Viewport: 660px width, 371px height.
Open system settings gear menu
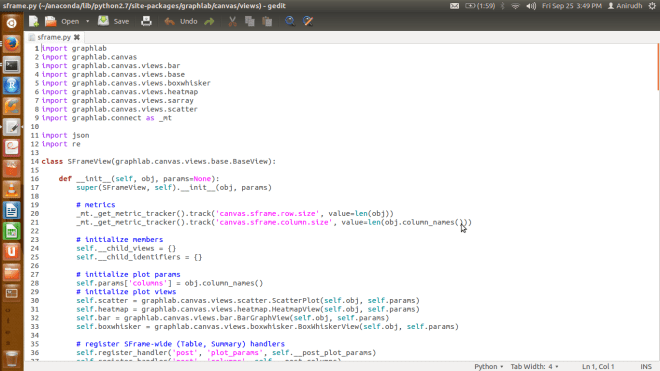[x=652, y=6]
